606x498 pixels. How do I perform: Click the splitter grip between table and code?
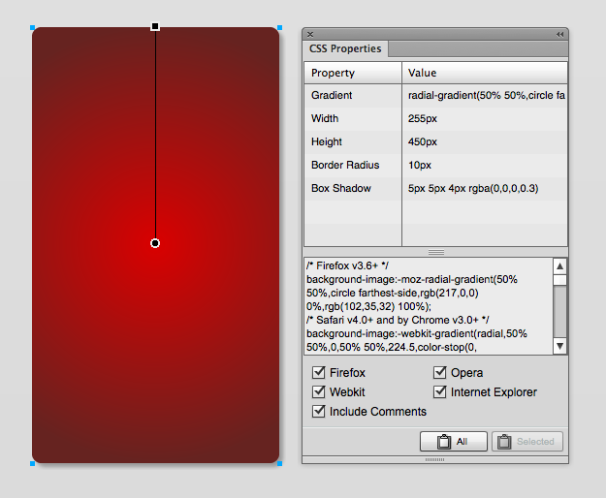(x=436, y=252)
